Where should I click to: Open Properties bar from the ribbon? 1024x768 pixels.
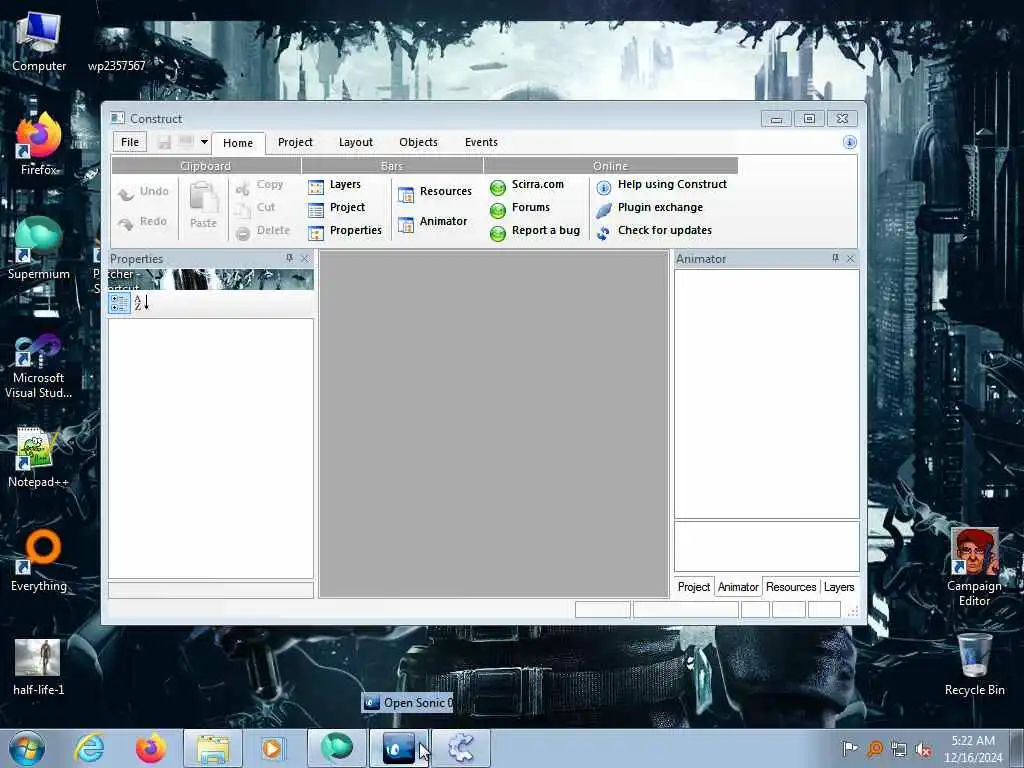pyautogui.click(x=345, y=231)
